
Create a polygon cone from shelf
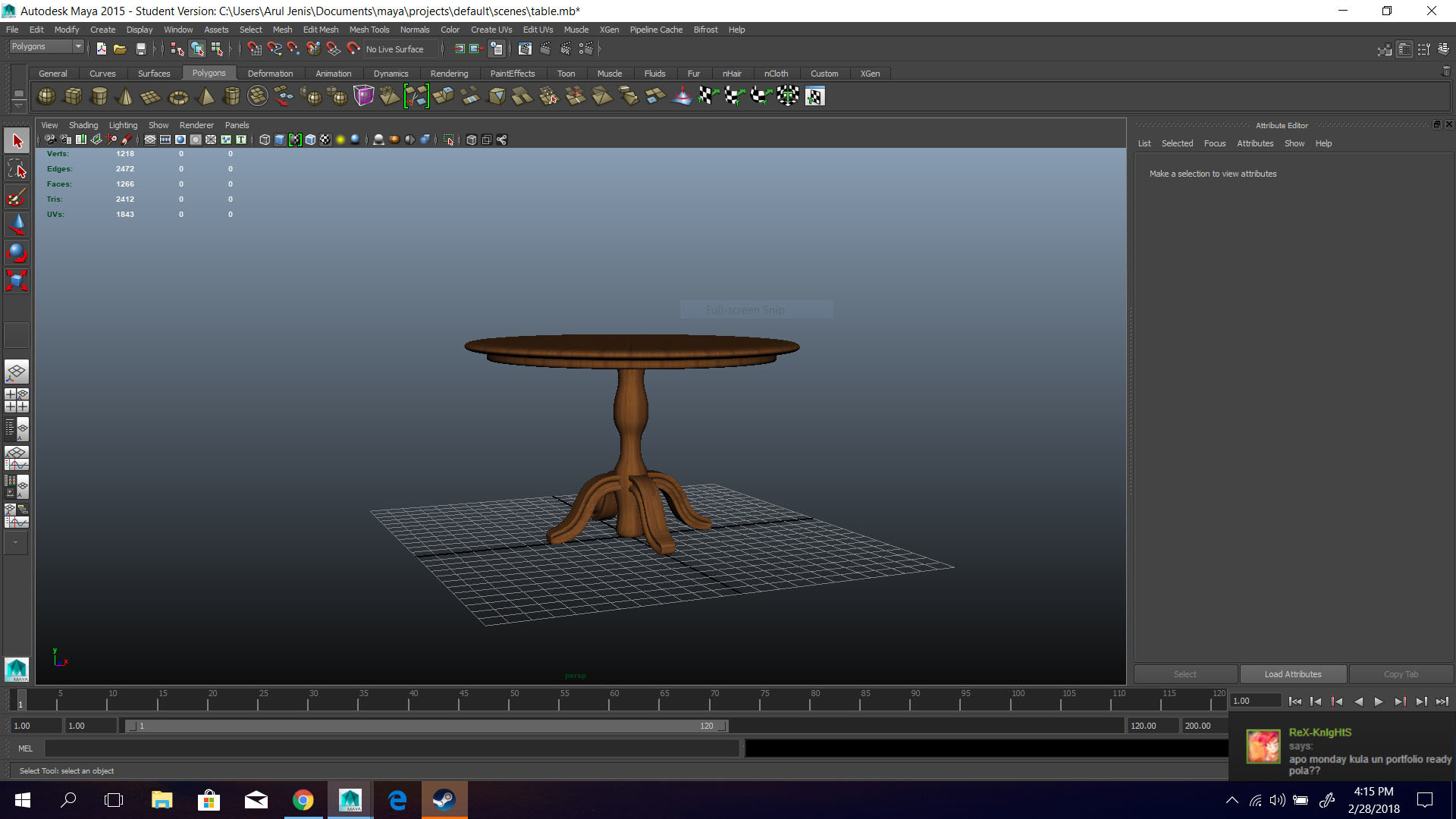[x=126, y=96]
